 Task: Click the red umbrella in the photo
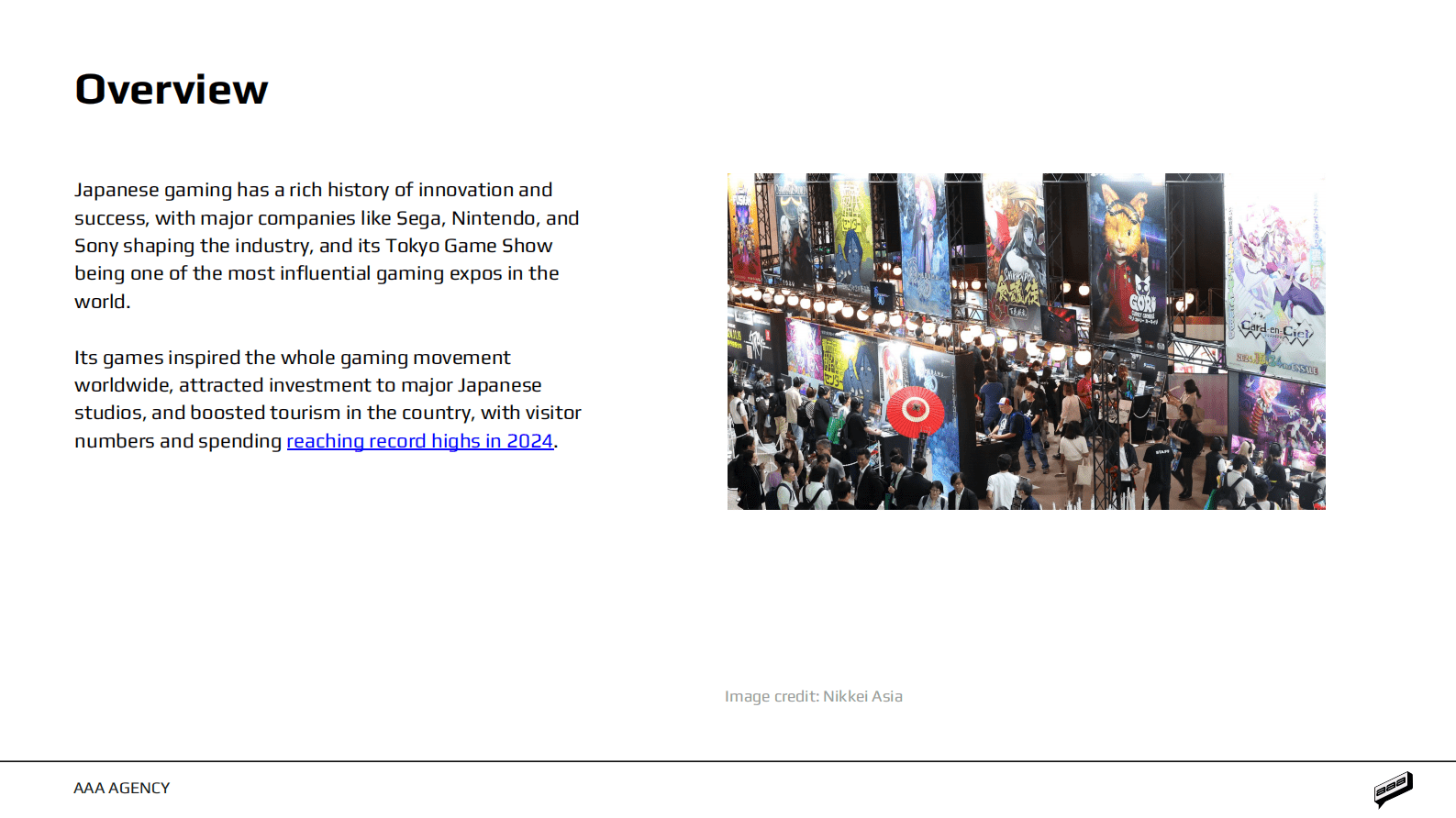tap(915, 409)
